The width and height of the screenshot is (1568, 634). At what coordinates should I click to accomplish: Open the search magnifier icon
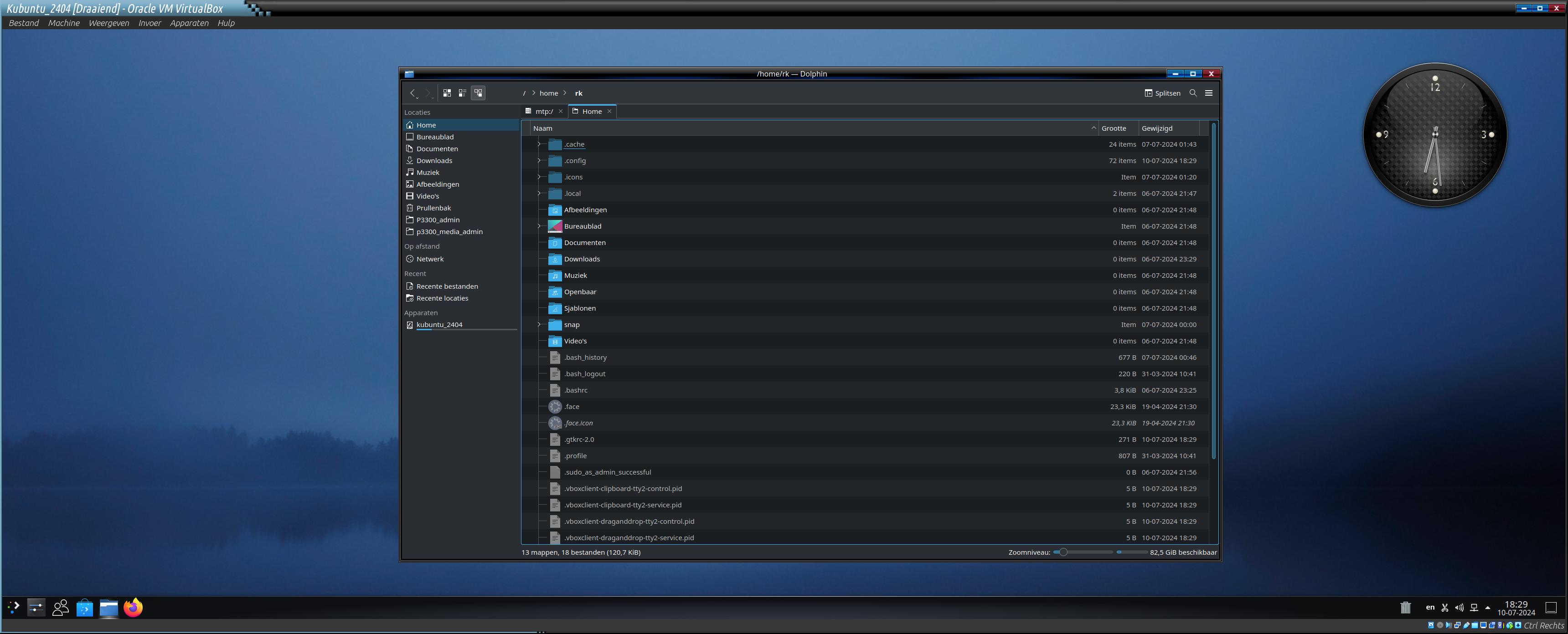click(x=1193, y=93)
